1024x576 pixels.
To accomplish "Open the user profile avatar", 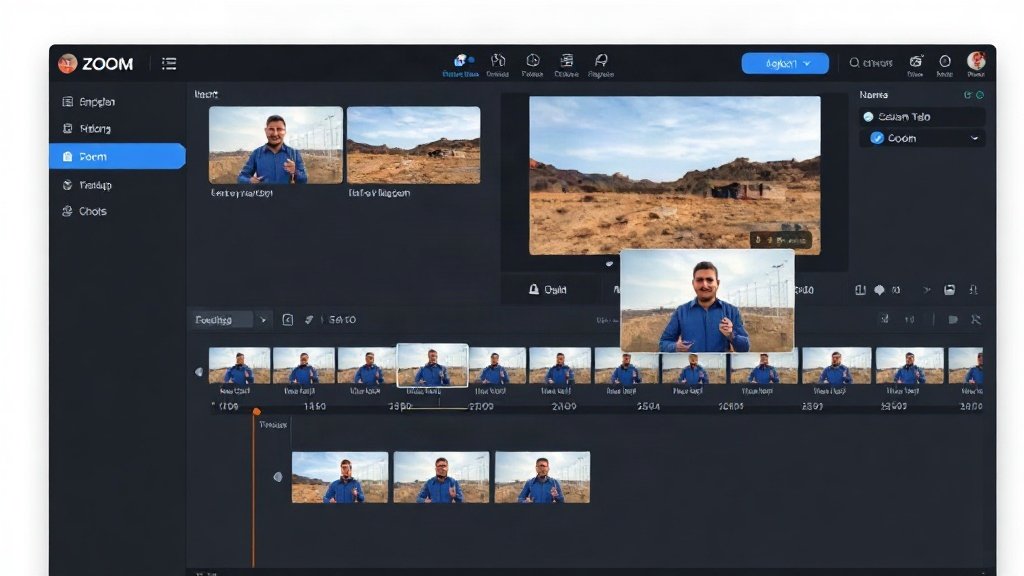I will click(976, 61).
